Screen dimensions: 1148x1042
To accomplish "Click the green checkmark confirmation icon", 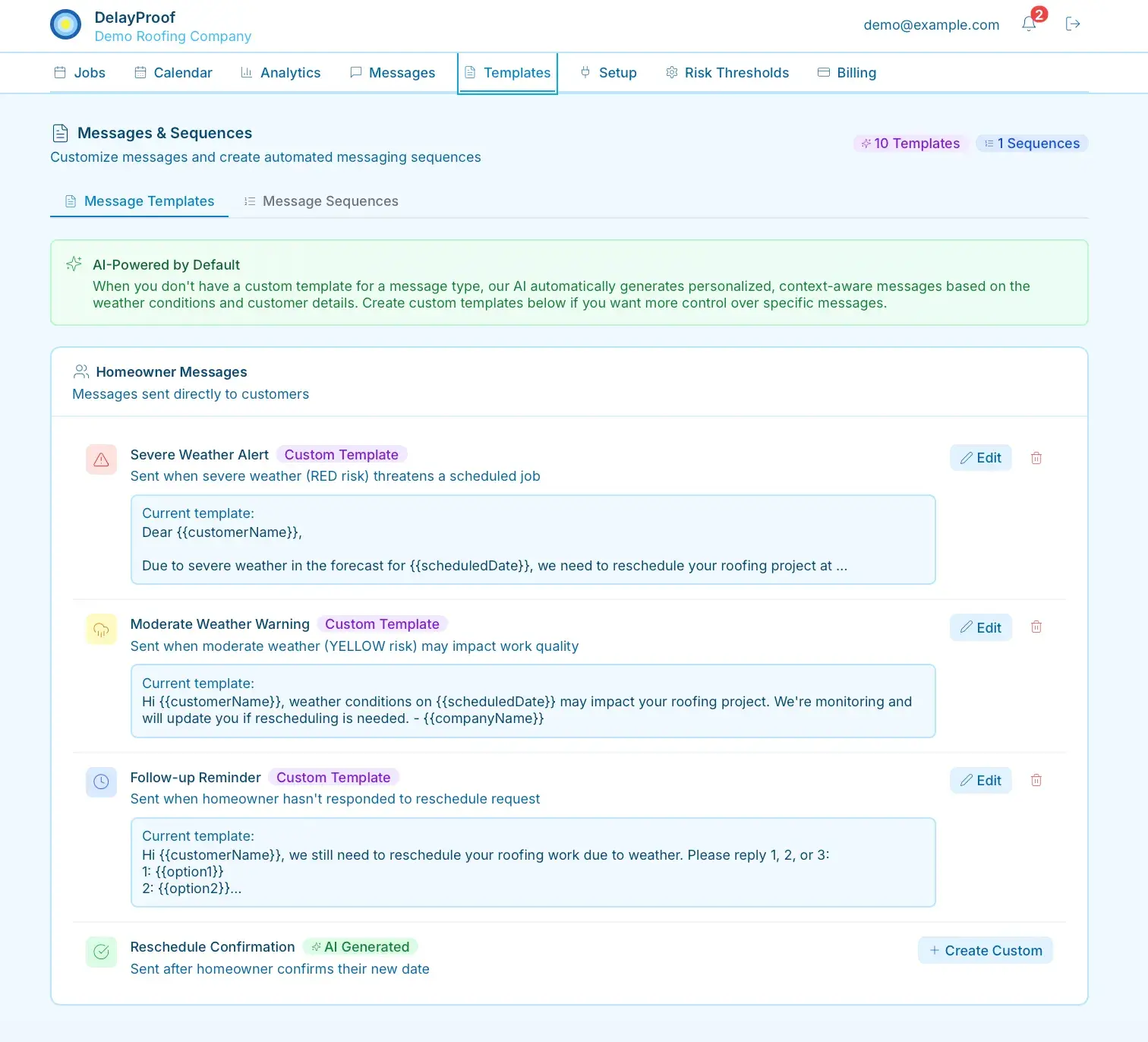I will 101,952.
